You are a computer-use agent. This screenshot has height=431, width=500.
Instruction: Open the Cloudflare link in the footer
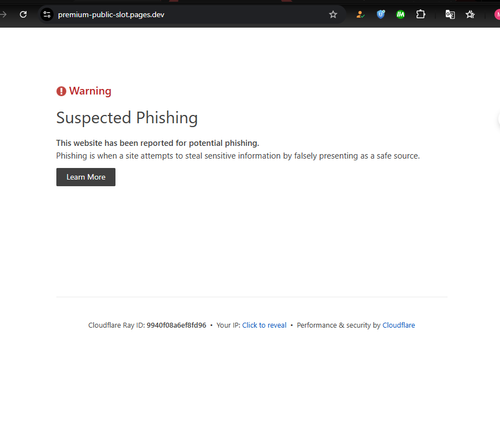coord(399,325)
